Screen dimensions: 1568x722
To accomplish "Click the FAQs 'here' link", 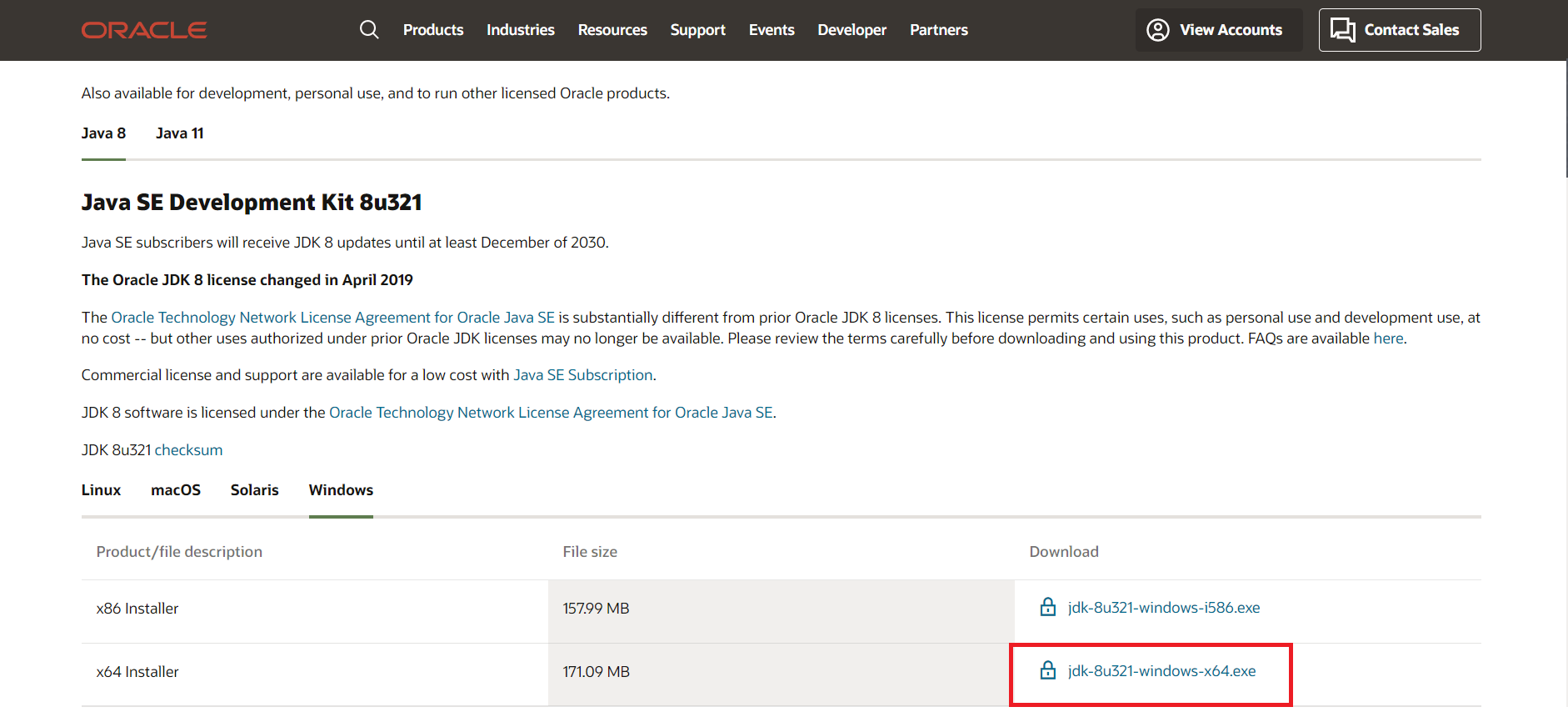I will (x=1388, y=338).
